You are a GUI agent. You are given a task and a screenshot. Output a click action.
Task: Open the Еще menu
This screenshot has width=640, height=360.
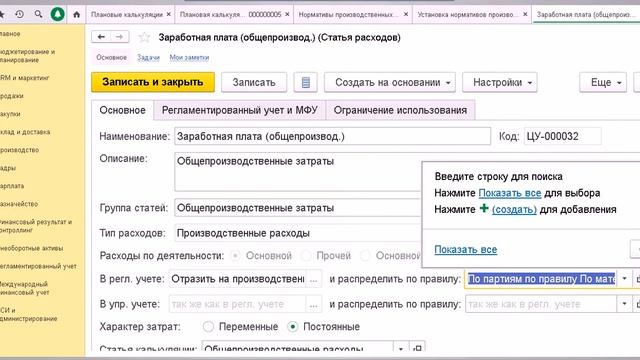coord(603,82)
